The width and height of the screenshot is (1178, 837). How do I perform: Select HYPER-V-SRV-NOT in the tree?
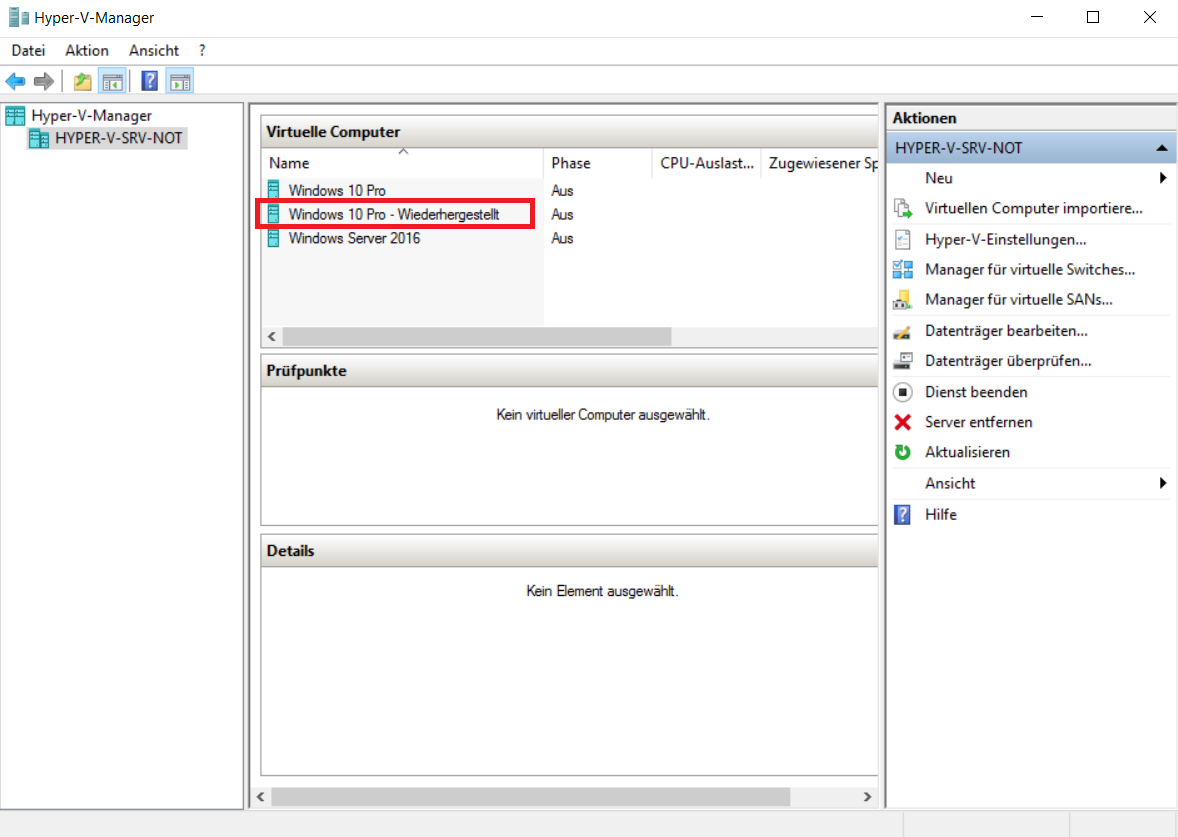tap(118, 138)
